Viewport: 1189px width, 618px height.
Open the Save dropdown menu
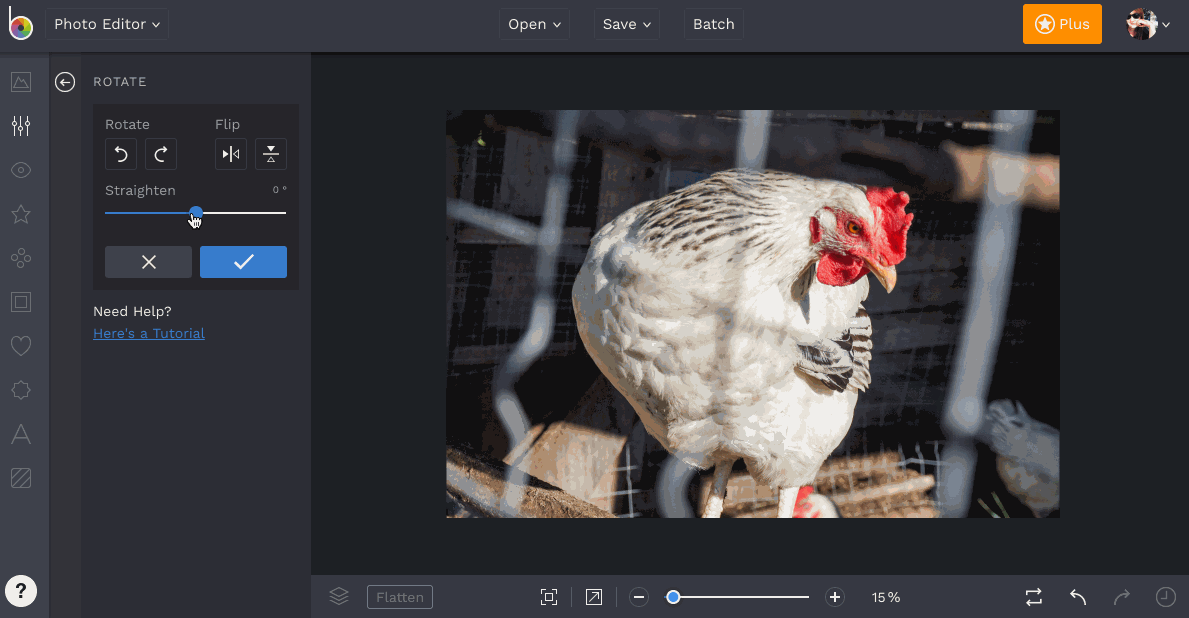click(626, 24)
